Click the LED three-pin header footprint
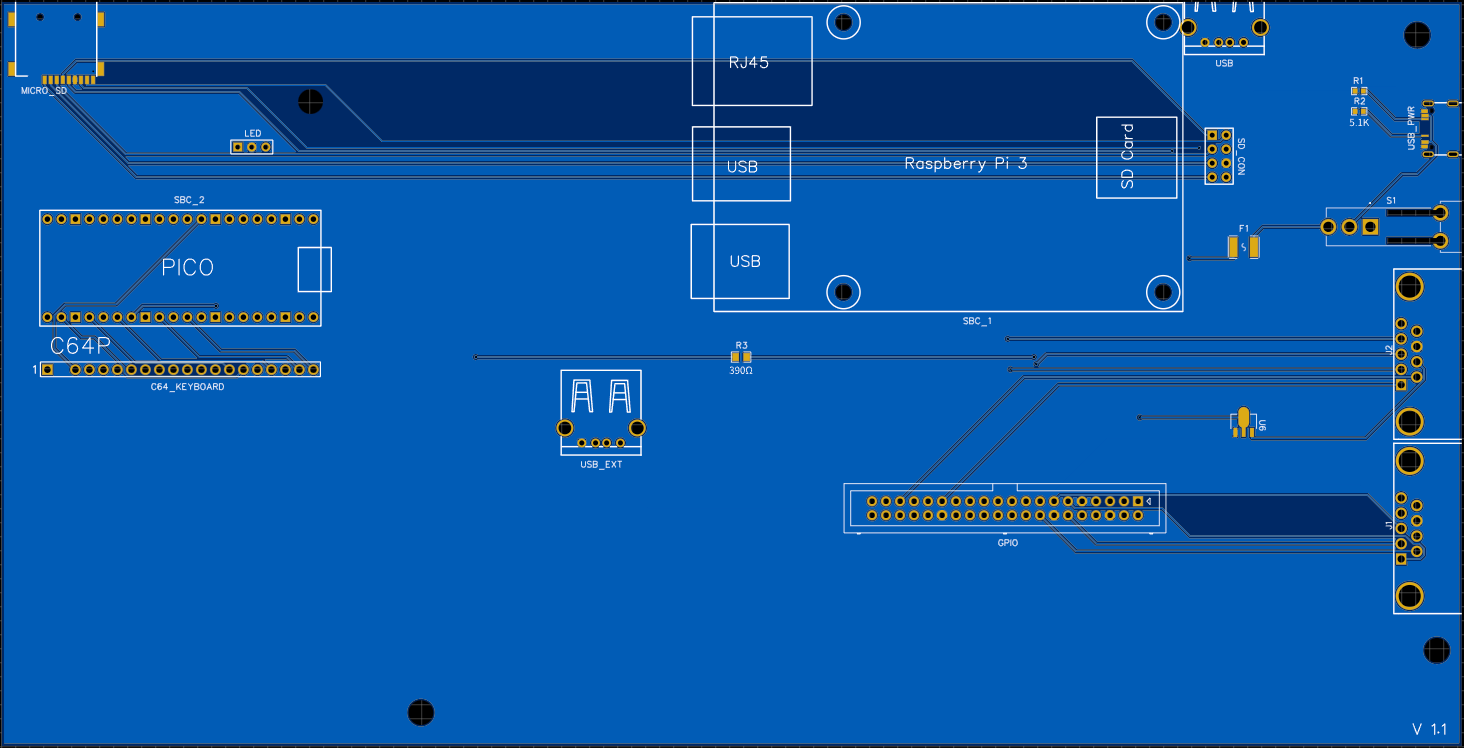The height and width of the screenshot is (748, 1464). (252, 147)
